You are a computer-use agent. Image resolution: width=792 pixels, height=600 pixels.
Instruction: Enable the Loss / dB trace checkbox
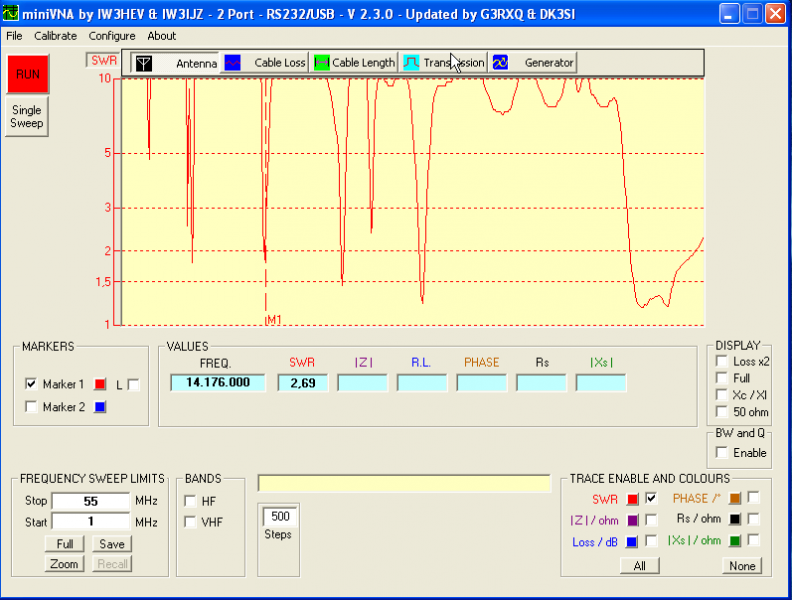tap(652, 541)
